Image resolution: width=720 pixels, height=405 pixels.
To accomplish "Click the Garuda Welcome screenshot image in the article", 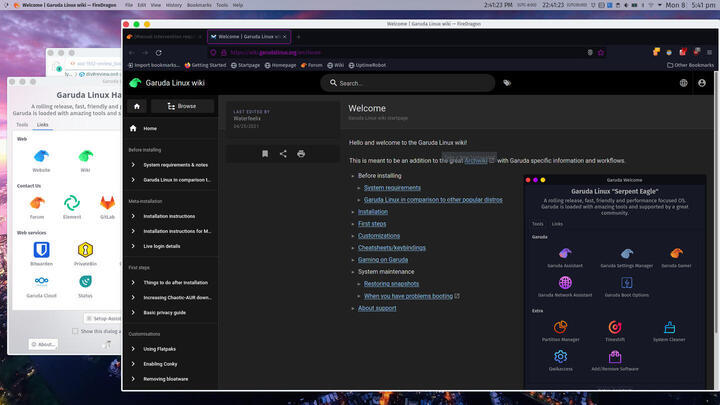I will pos(615,281).
